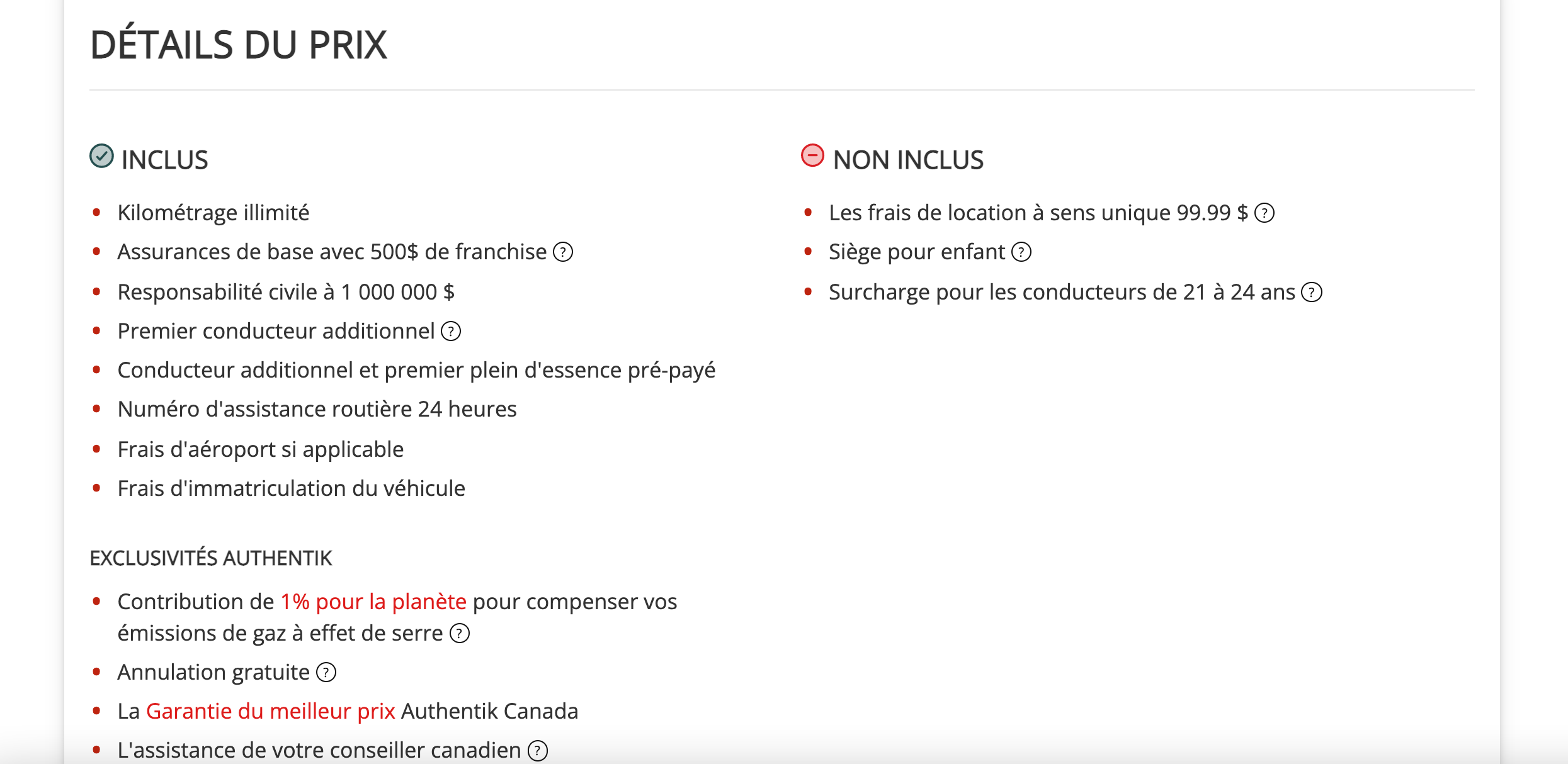
Task: Open help icon next to Assurances de base
Action: point(562,252)
